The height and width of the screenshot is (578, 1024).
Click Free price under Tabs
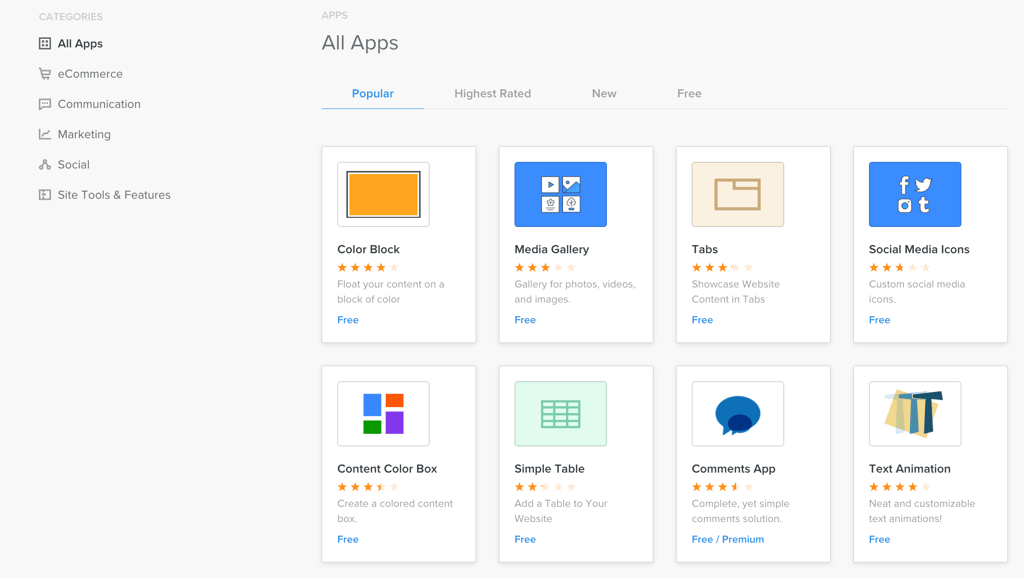click(702, 320)
